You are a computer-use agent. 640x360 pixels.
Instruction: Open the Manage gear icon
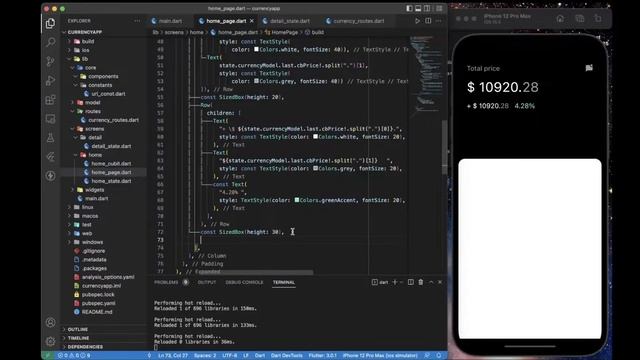[50, 340]
